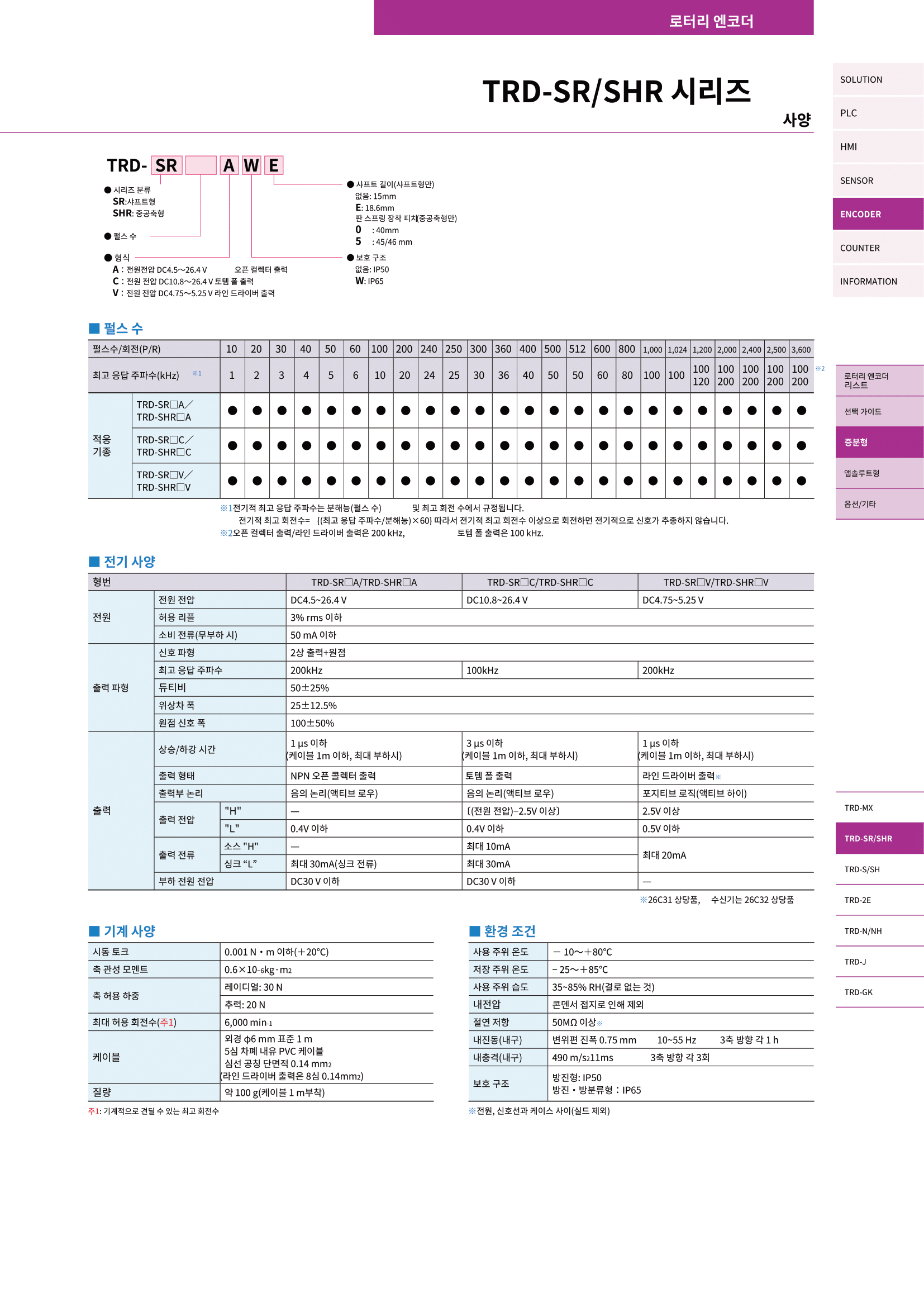The height and width of the screenshot is (1307, 924).
Task: Click the E box in model code
Action: [x=274, y=165]
